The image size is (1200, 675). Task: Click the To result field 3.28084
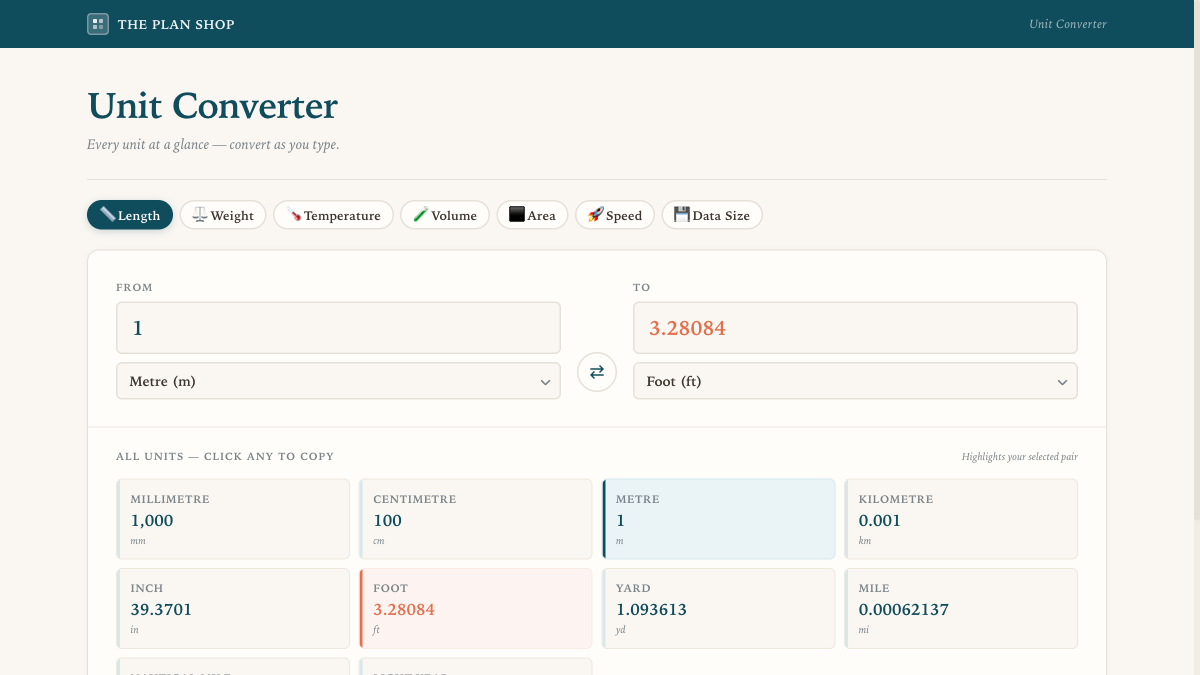(x=855, y=328)
